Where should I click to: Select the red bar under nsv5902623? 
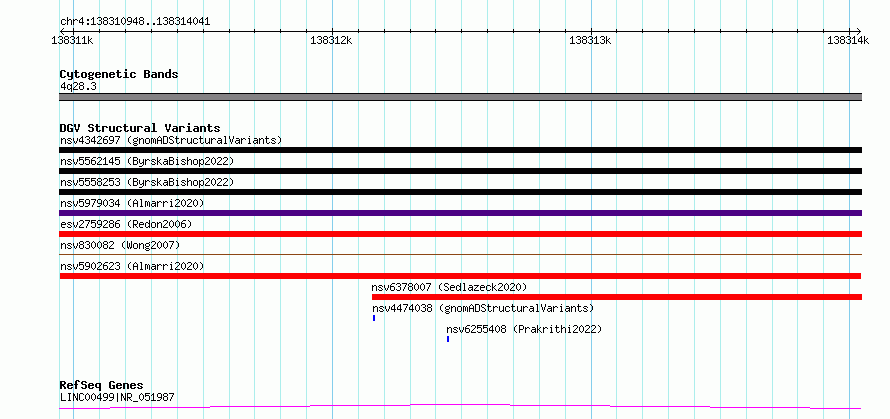[460, 276]
